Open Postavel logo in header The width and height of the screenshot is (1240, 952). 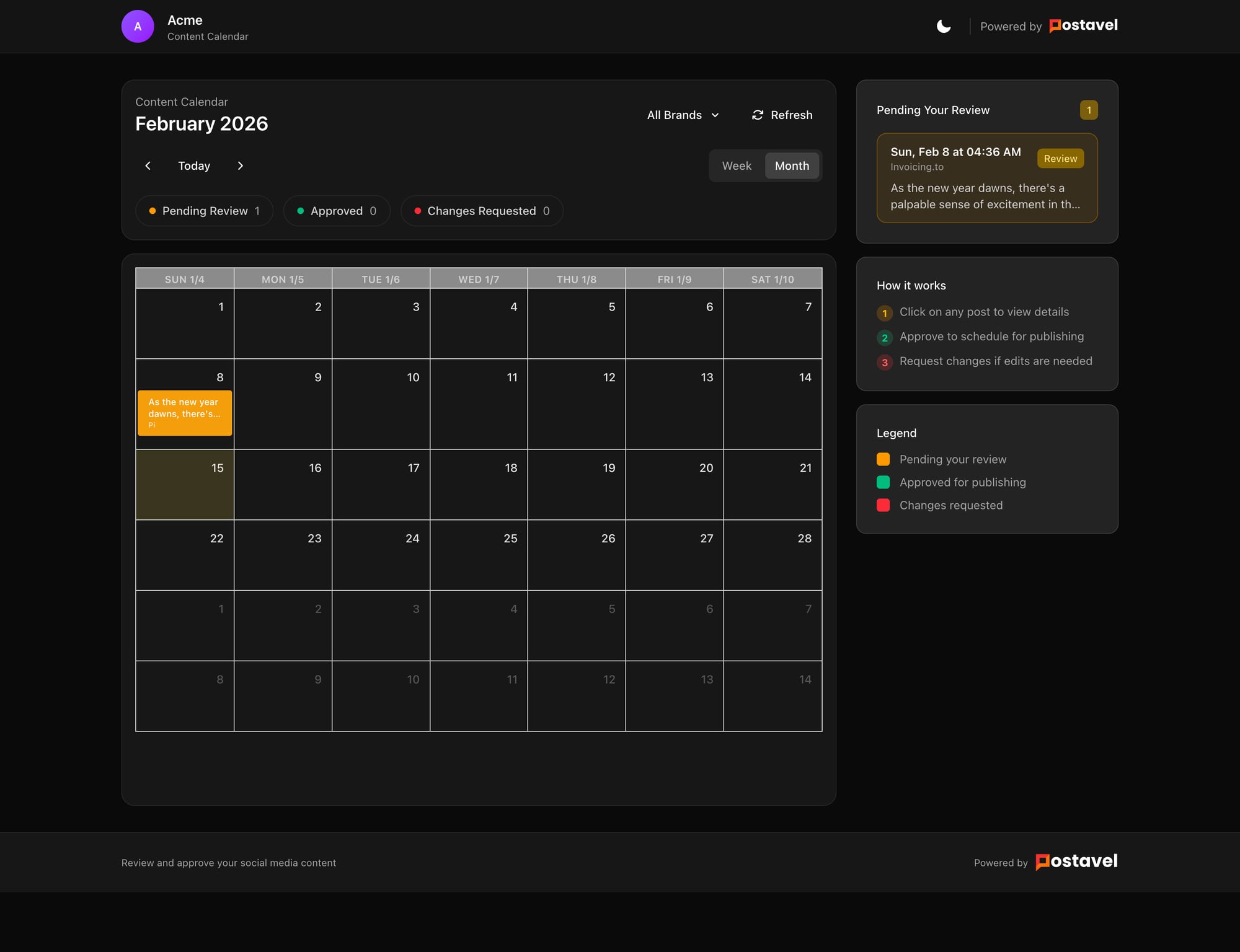pos(1083,25)
